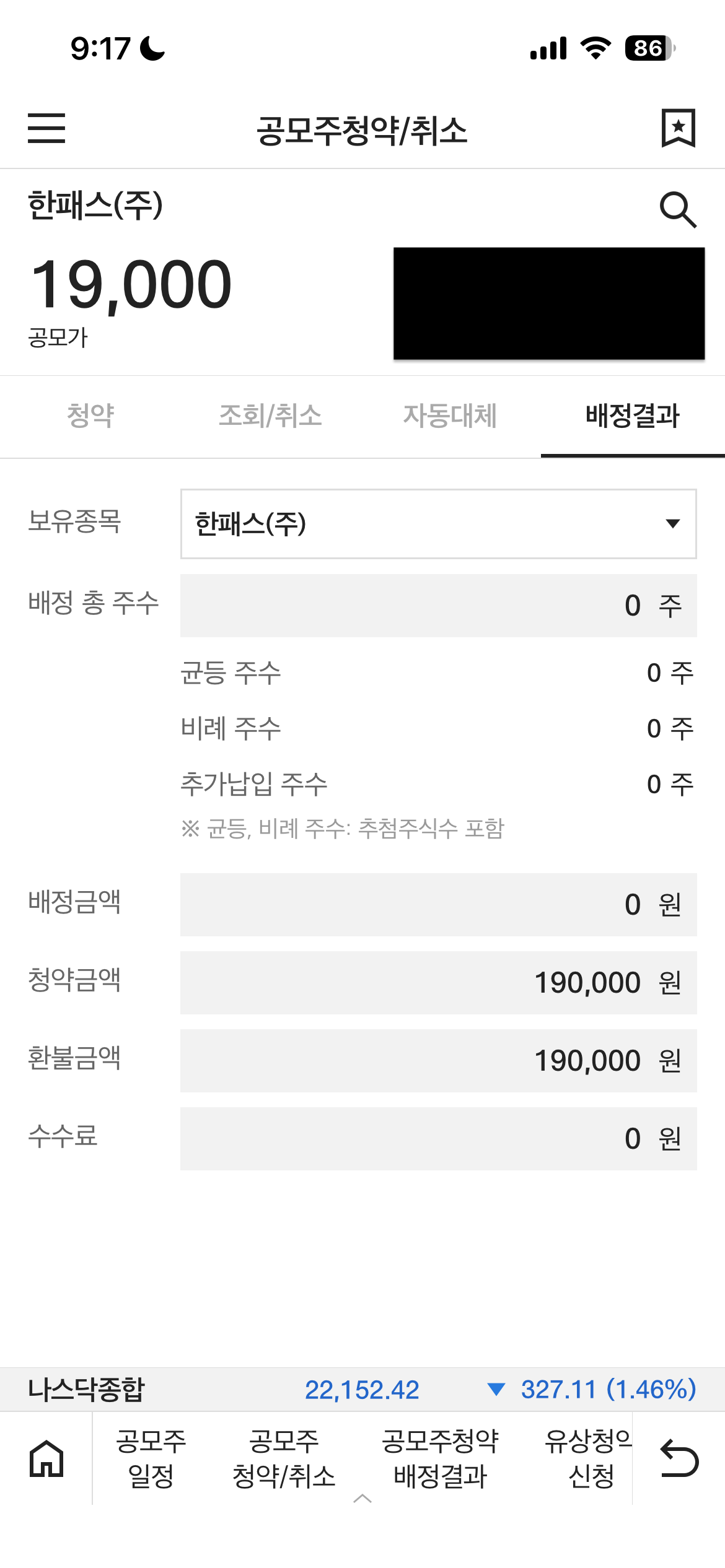Tap the bookmark star icon
The width and height of the screenshot is (725, 1568).
pyautogui.click(x=679, y=128)
